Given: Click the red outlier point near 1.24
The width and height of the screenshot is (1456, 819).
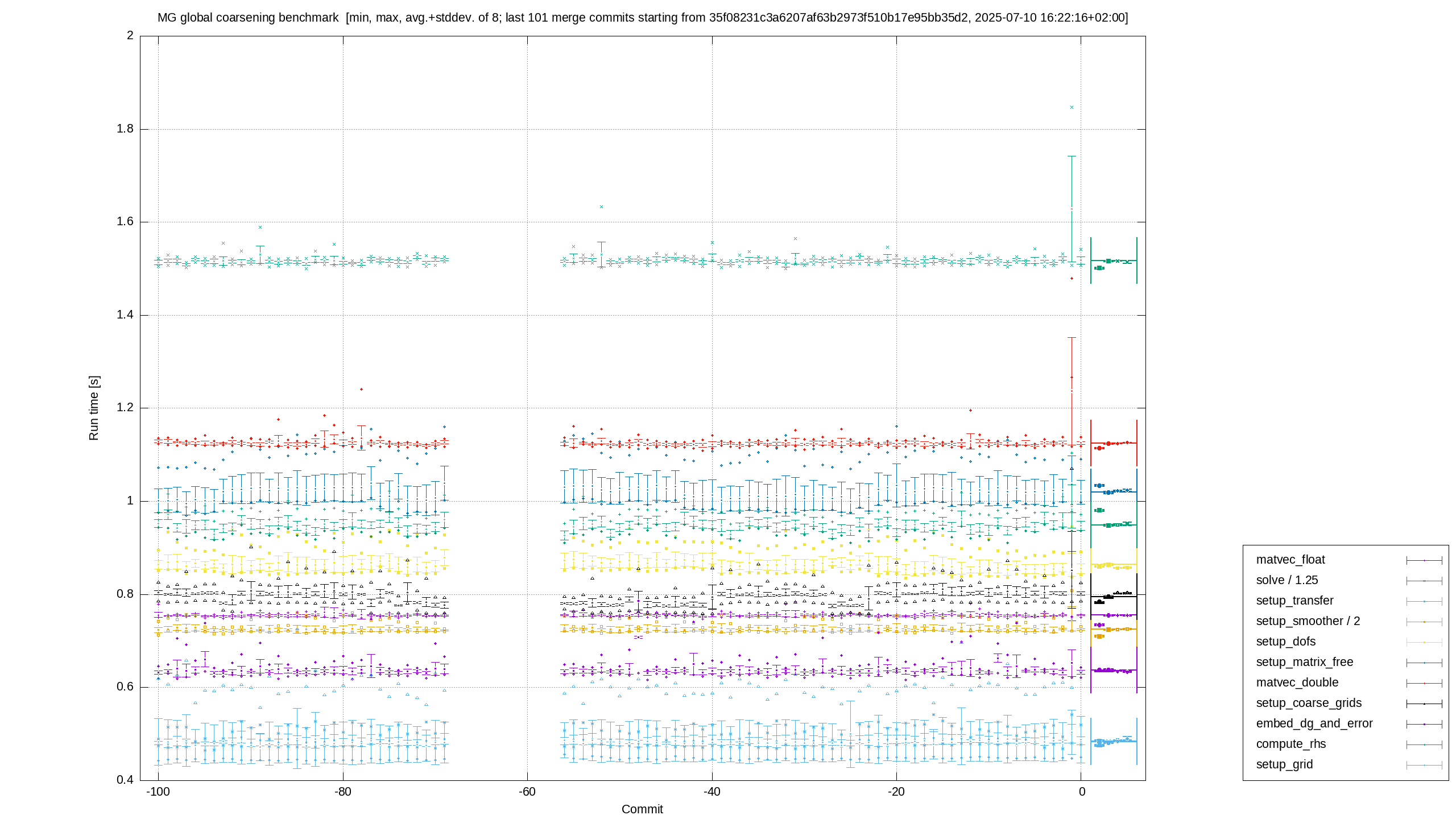Looking at the screenshot, I should [x=361, y=390].
